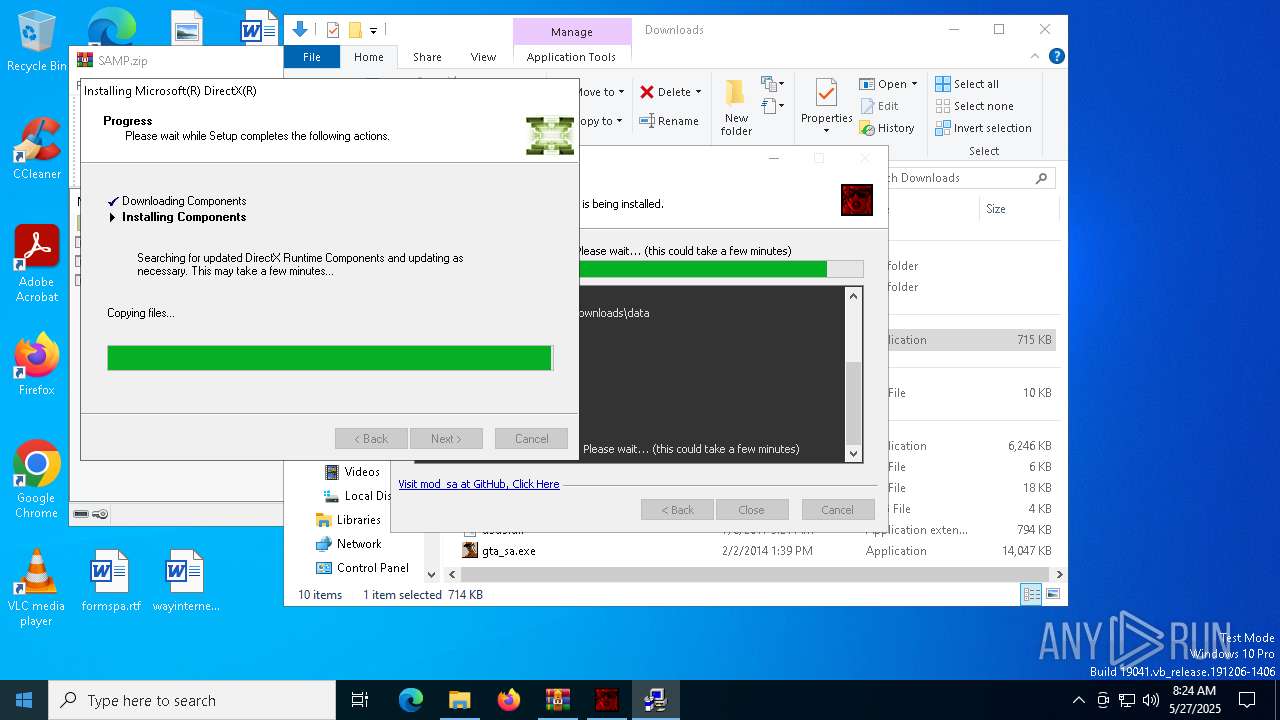Switch to Share ribbon tab
This screenshot has height=720, width=1280.
click(x=427, y=57)
